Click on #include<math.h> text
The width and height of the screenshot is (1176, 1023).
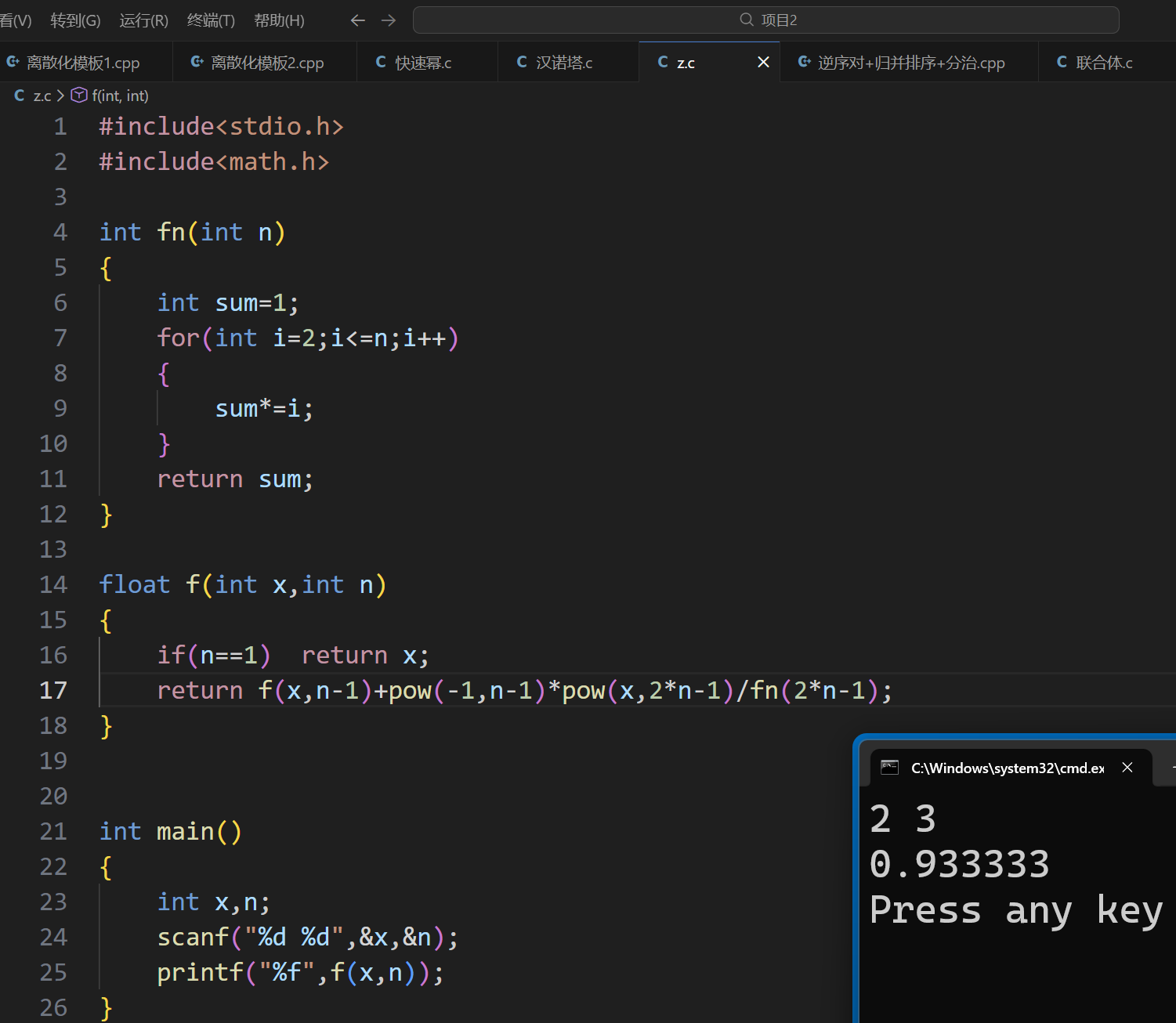(x=214, y=161)
